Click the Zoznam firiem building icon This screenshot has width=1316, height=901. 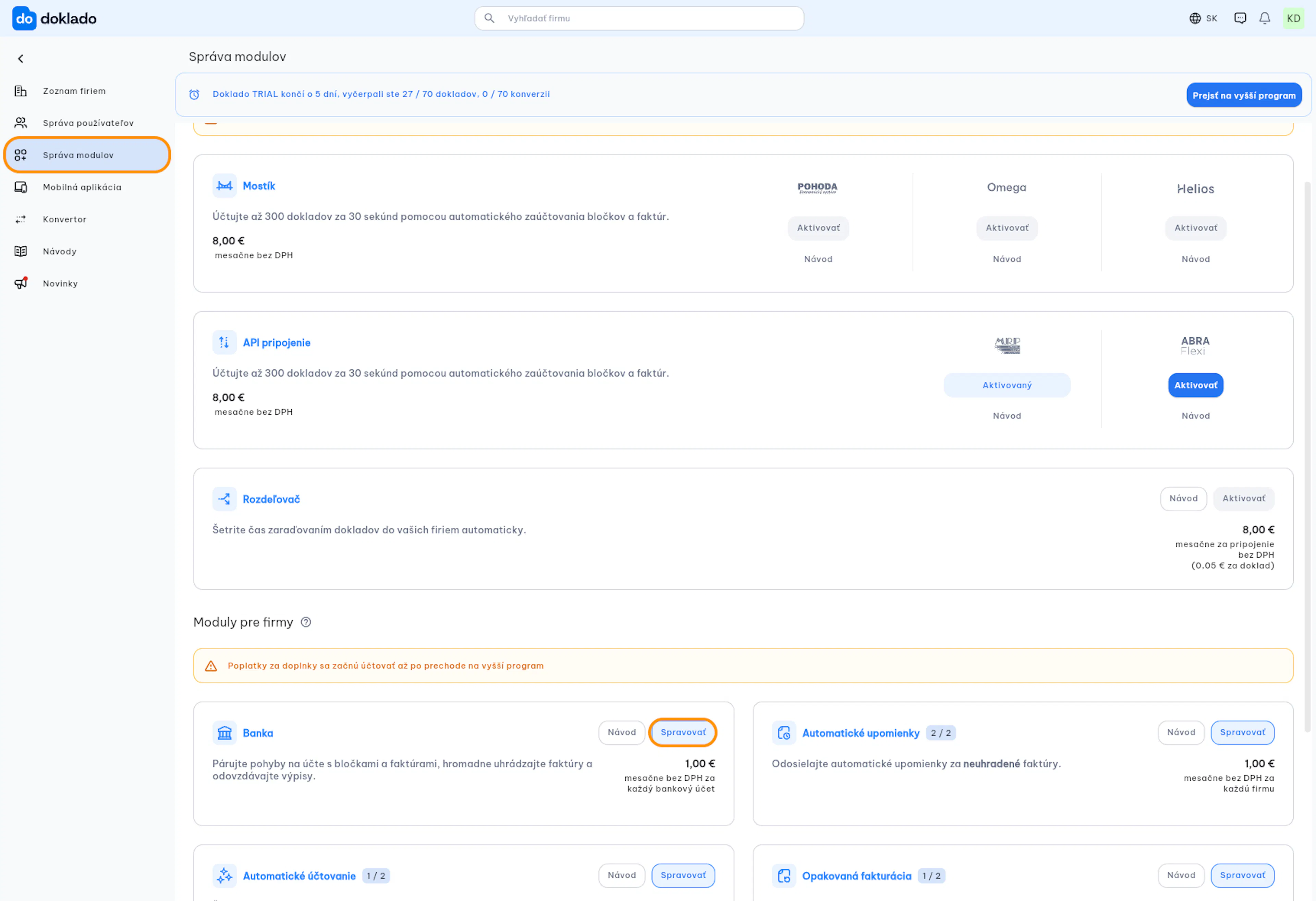tap(20, 91)
